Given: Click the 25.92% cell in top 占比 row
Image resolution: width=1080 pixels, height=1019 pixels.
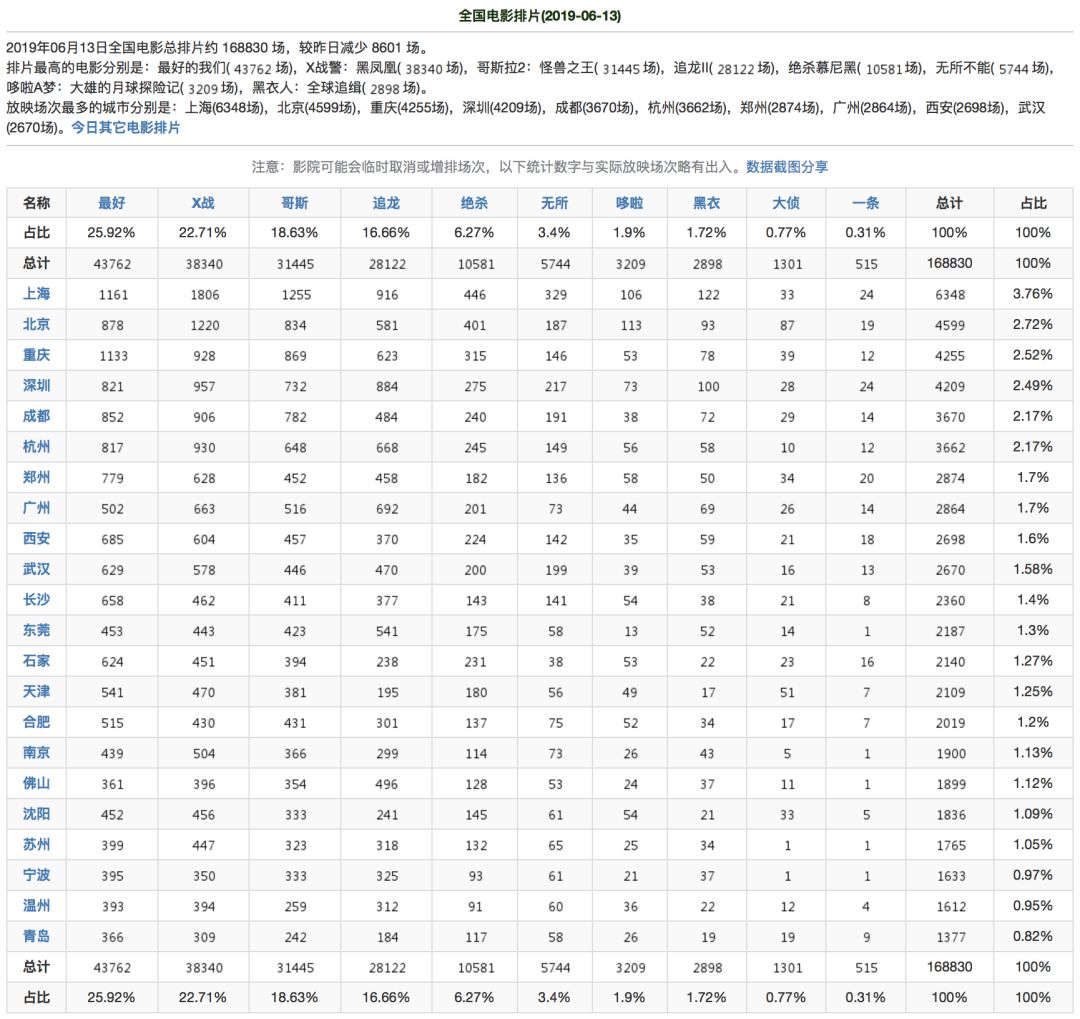Looking at the screenshot, I should pyautogui.click(x=112, y=233).
